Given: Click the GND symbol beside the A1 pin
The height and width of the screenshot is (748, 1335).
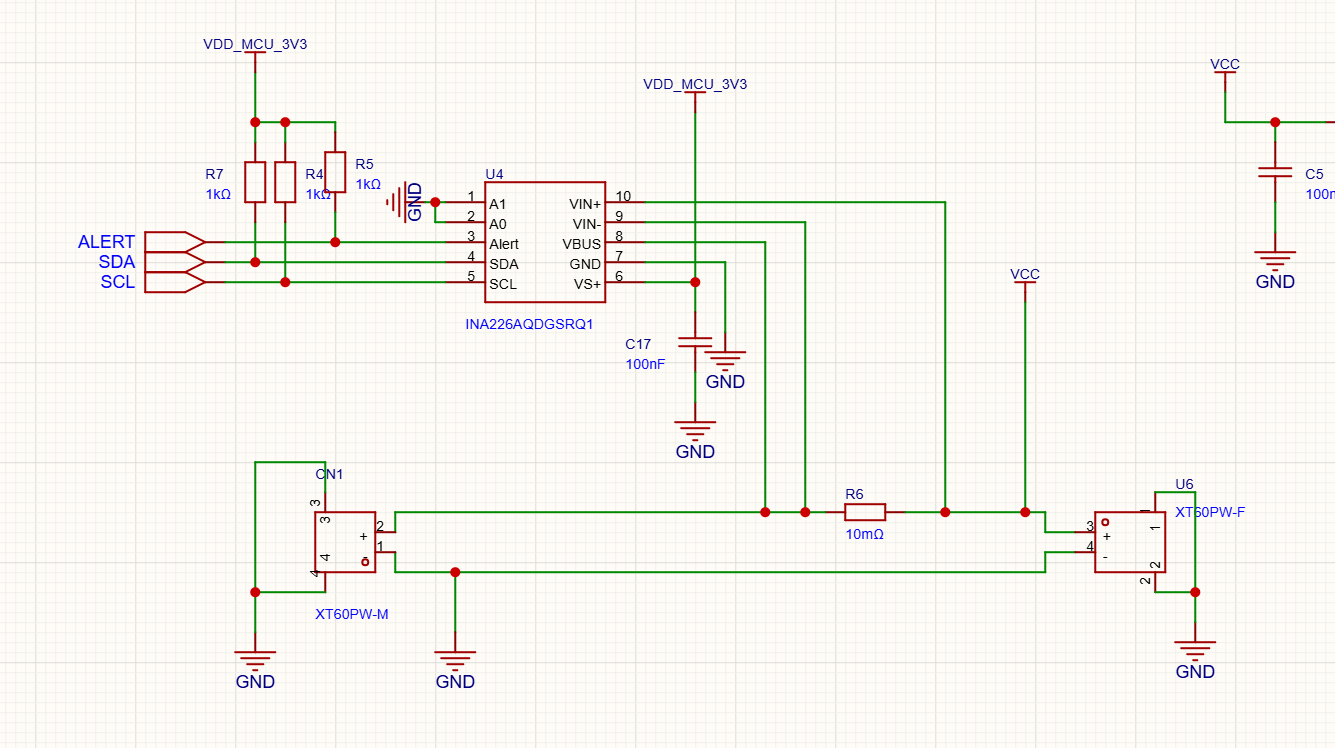Looking at the screenshot, I should tap(400, 202).
